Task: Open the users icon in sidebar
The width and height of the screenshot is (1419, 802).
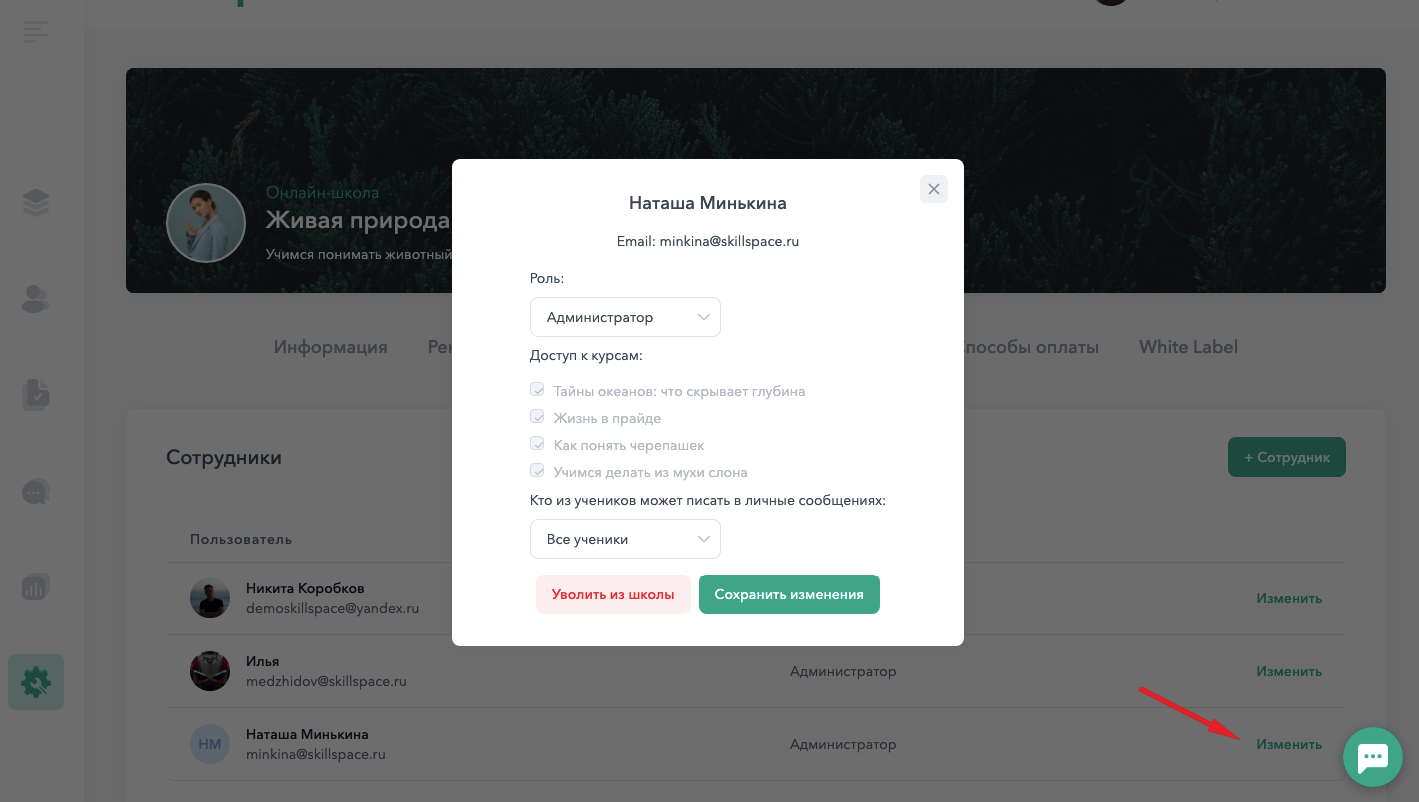Action: (x=36, y=299)
